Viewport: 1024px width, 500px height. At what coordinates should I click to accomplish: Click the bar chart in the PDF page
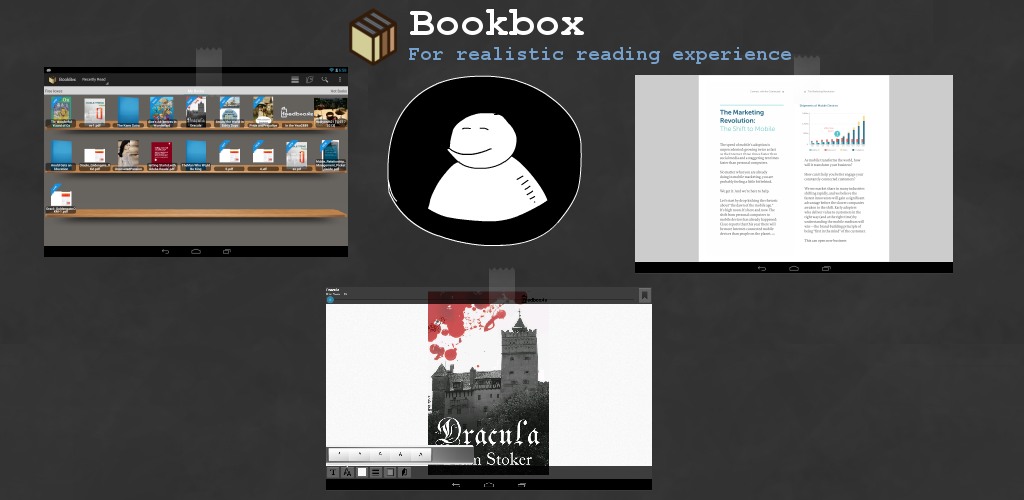833,131
